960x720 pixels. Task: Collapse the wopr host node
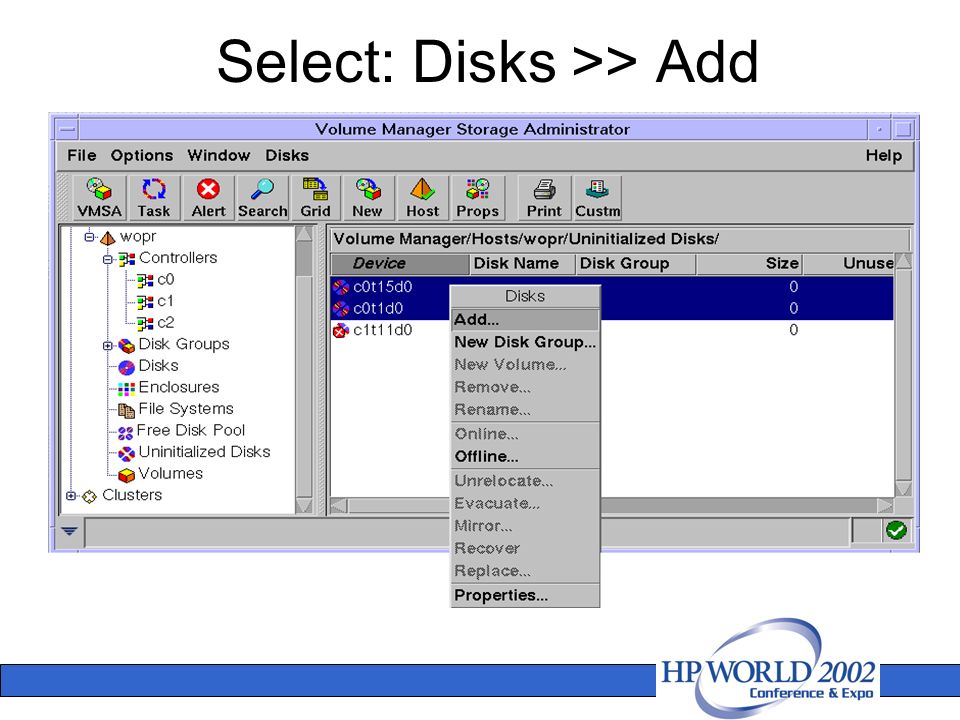(89, 236)
